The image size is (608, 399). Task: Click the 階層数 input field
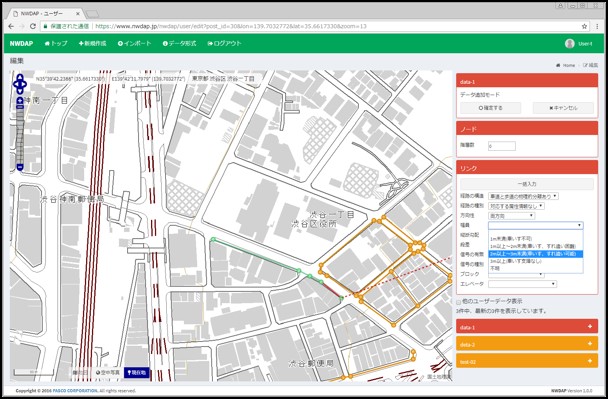(x=502, y=146)
